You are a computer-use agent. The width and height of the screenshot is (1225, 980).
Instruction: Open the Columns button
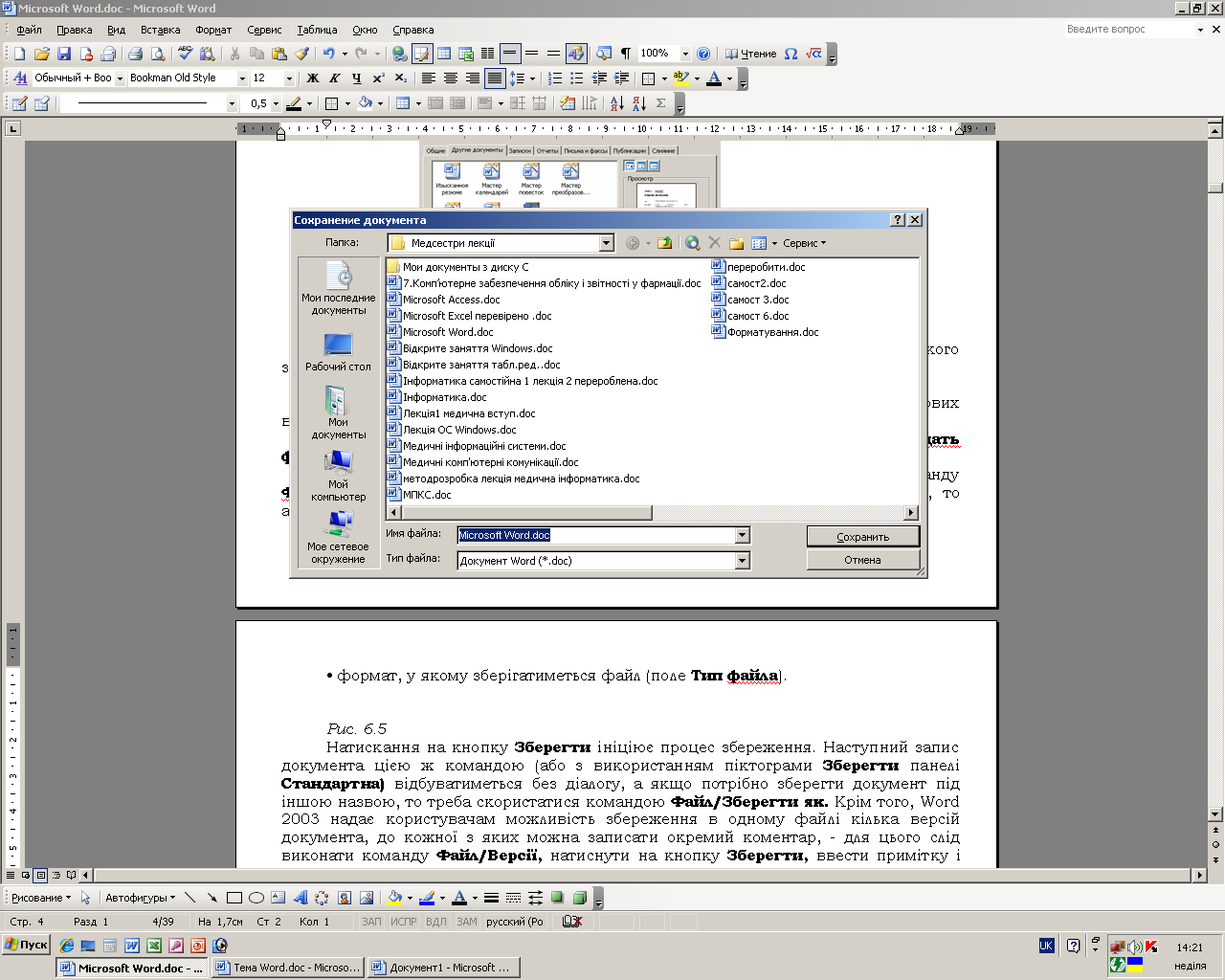[x=487, y=54]
